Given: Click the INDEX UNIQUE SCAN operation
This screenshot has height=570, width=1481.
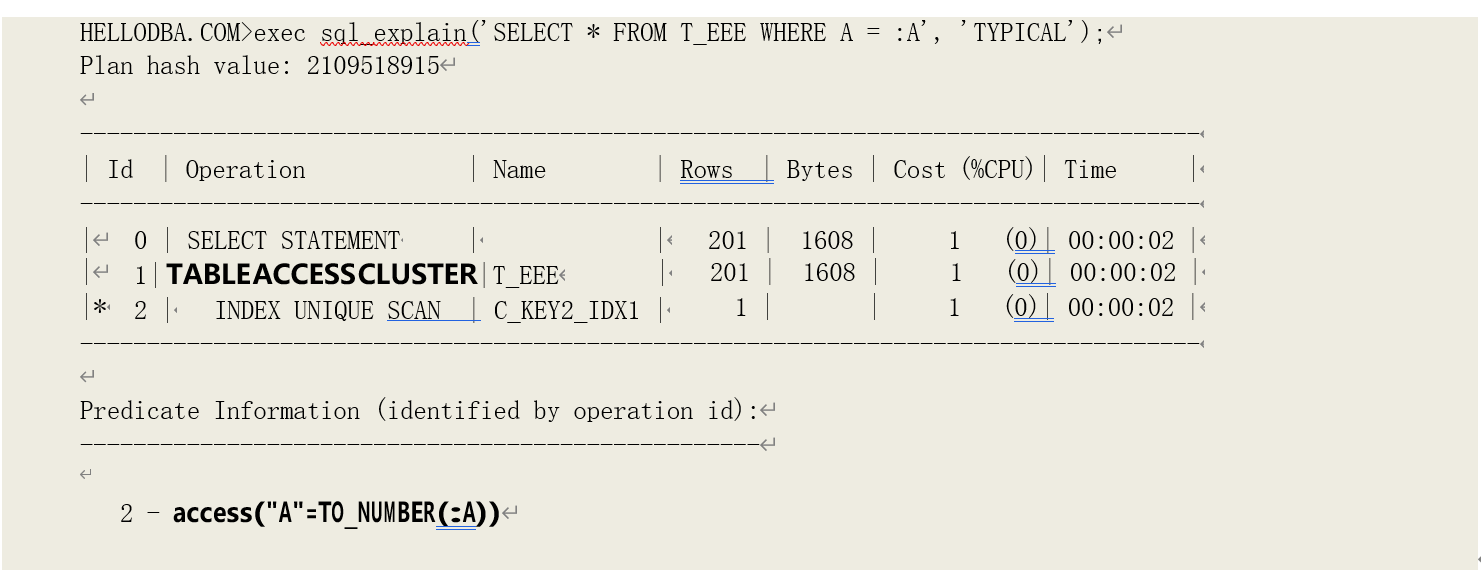Looking at the screenshot, I should coord(328,311).
